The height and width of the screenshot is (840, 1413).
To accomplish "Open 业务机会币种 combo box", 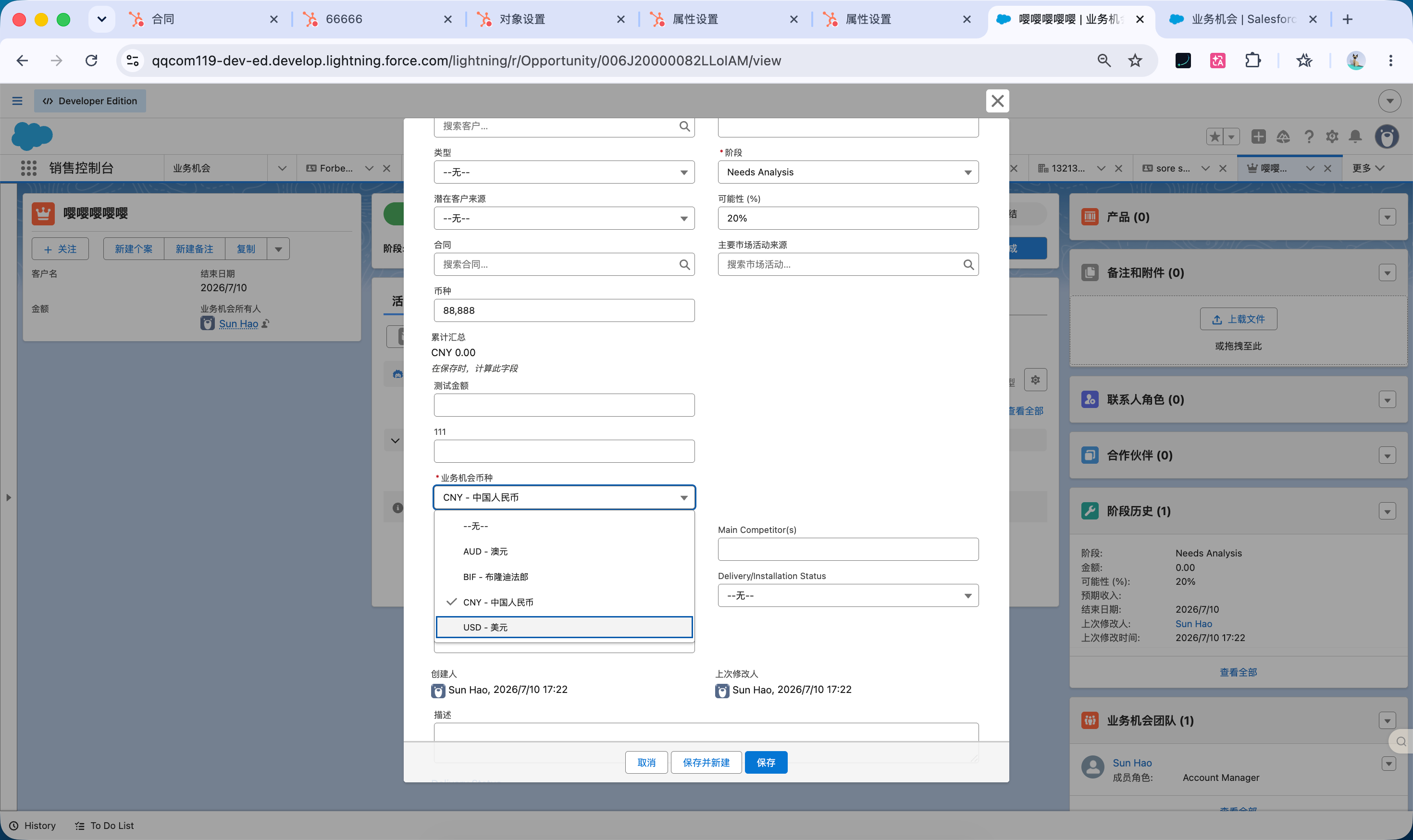I will 564,497.
